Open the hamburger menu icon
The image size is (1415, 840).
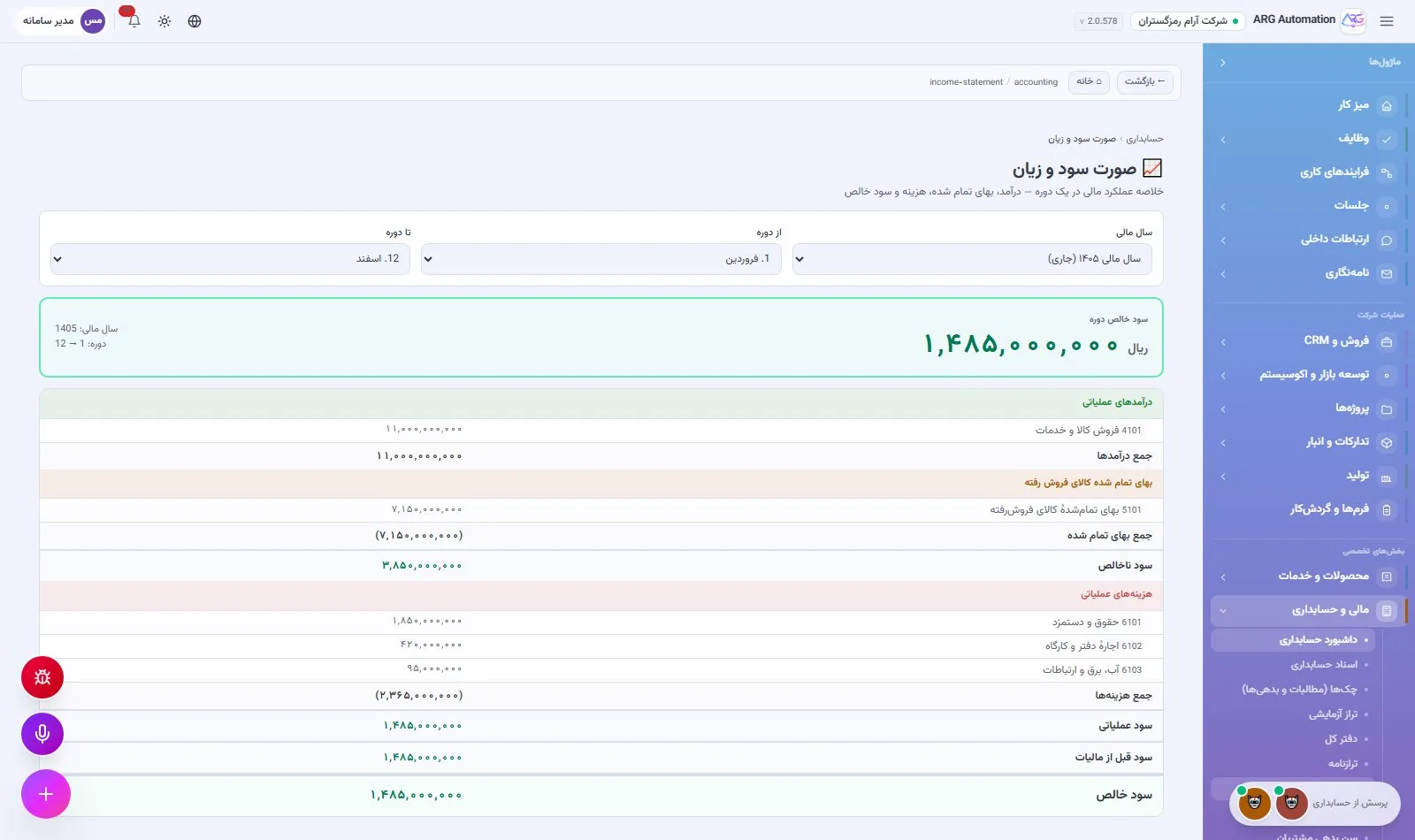click(1386, 21)
